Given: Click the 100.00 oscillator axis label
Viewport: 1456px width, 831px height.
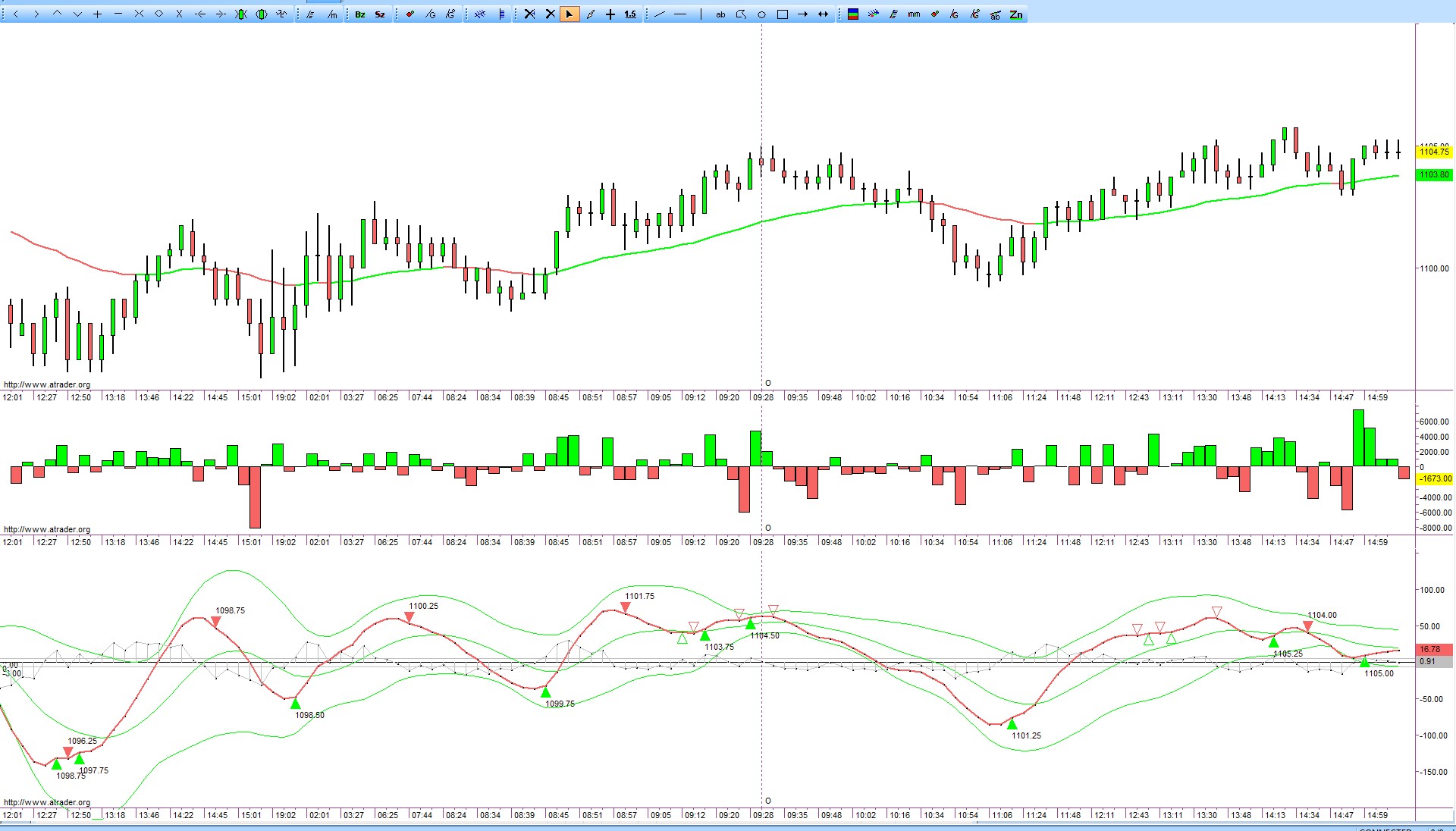Looking at the screenshot, I should 1432,590.
